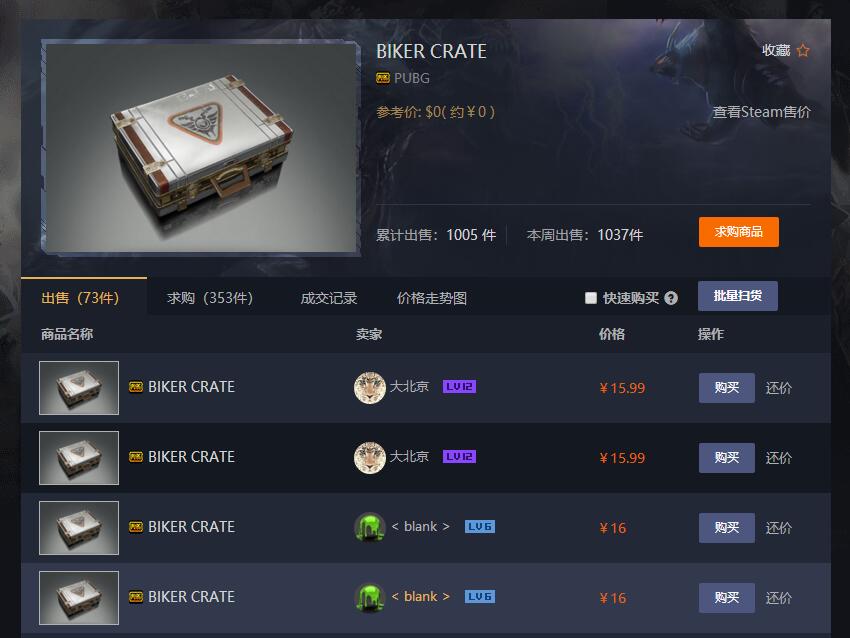Open the 价格走势图 price trend tab
Viewport: 850px width, 638px height.
pos(432,298)
